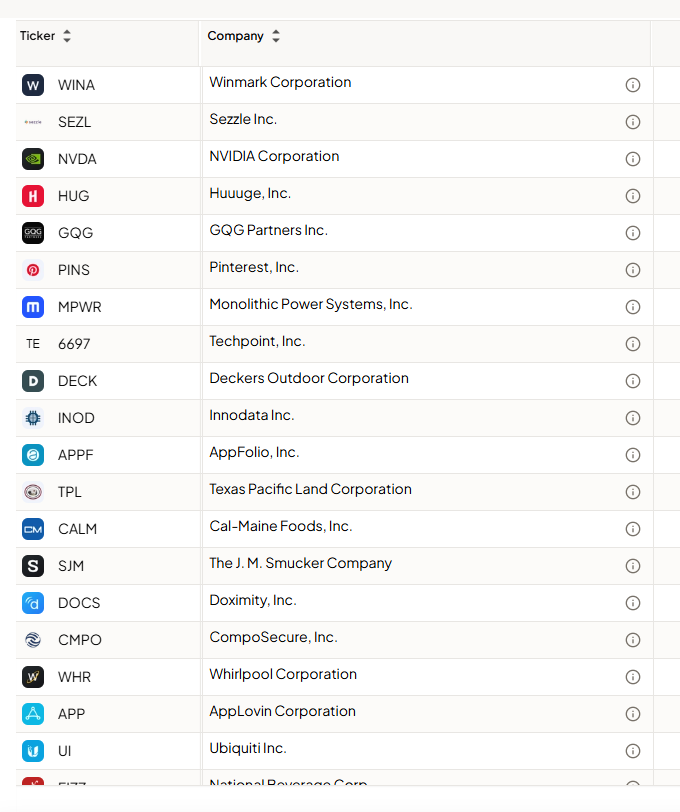Viewport: 680px width, 812px height.
Task: Select the TPL ticker text
Action: pyautogui.click(x=70, y=492)
